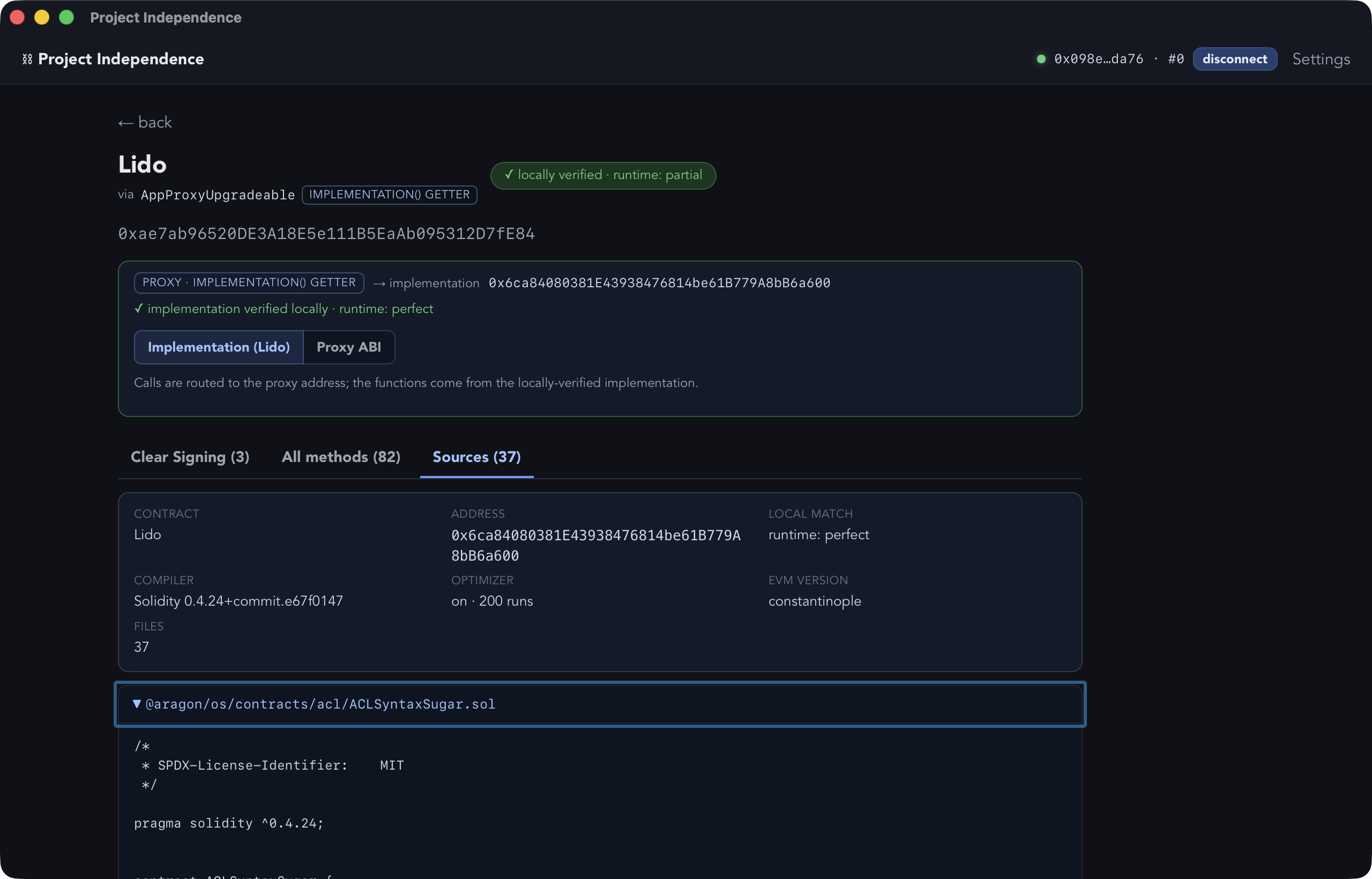The image size is (1372, 879).
Task: Minimize the window with the yellow button
Action: coord(42,17)
